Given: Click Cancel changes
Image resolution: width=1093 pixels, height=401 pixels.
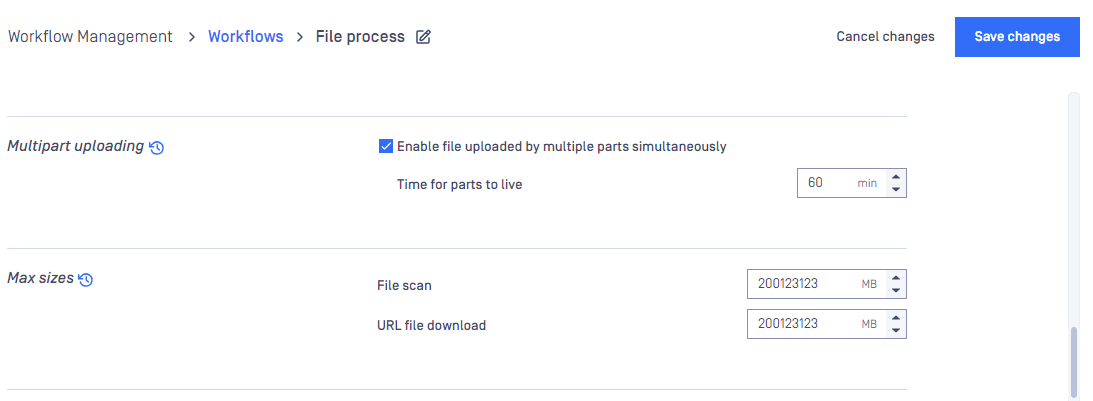Looking at the screenshot, I should click(x=885, y=36).
